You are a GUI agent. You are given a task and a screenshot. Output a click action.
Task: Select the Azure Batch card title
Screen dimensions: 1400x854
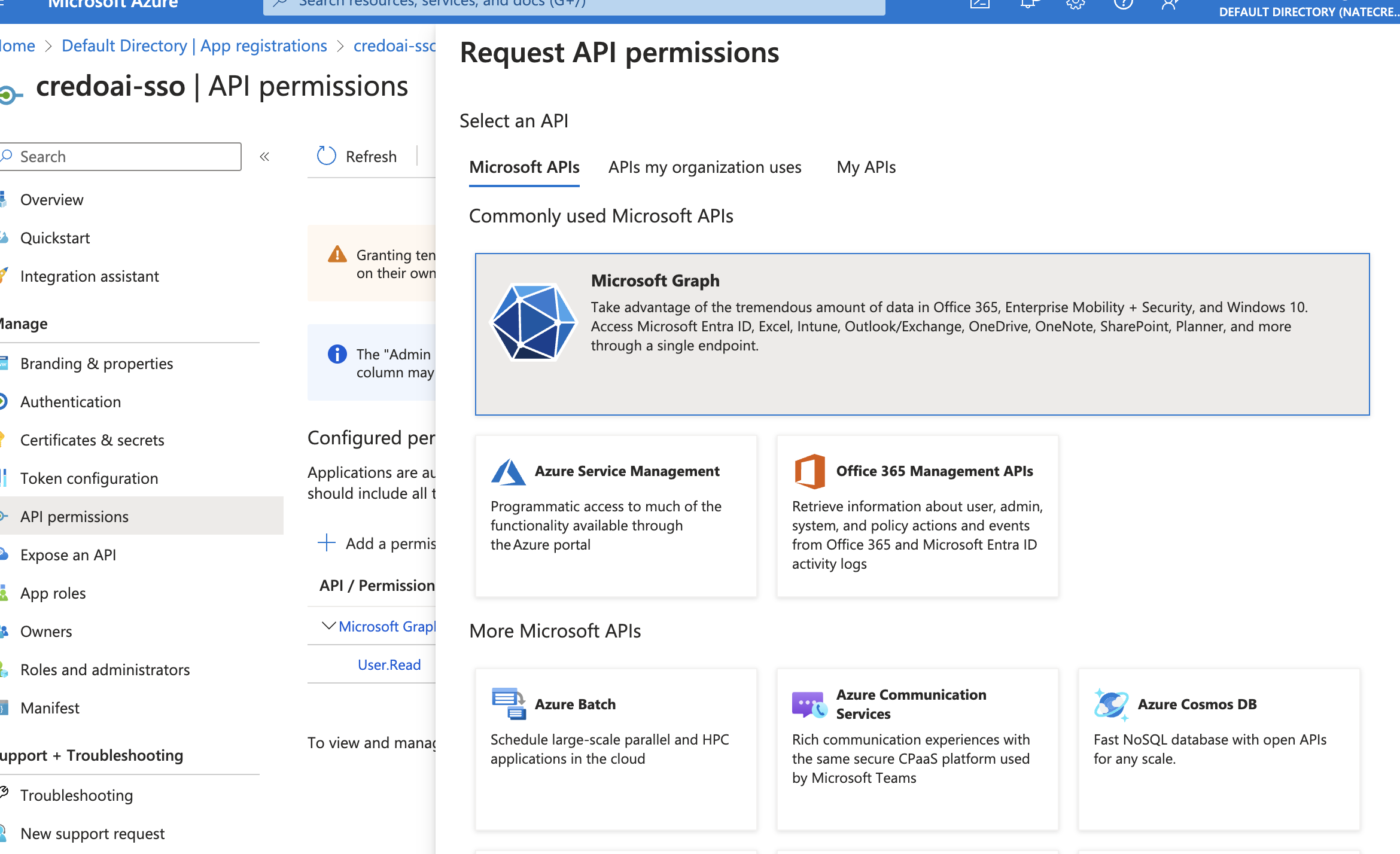[575, 704]
